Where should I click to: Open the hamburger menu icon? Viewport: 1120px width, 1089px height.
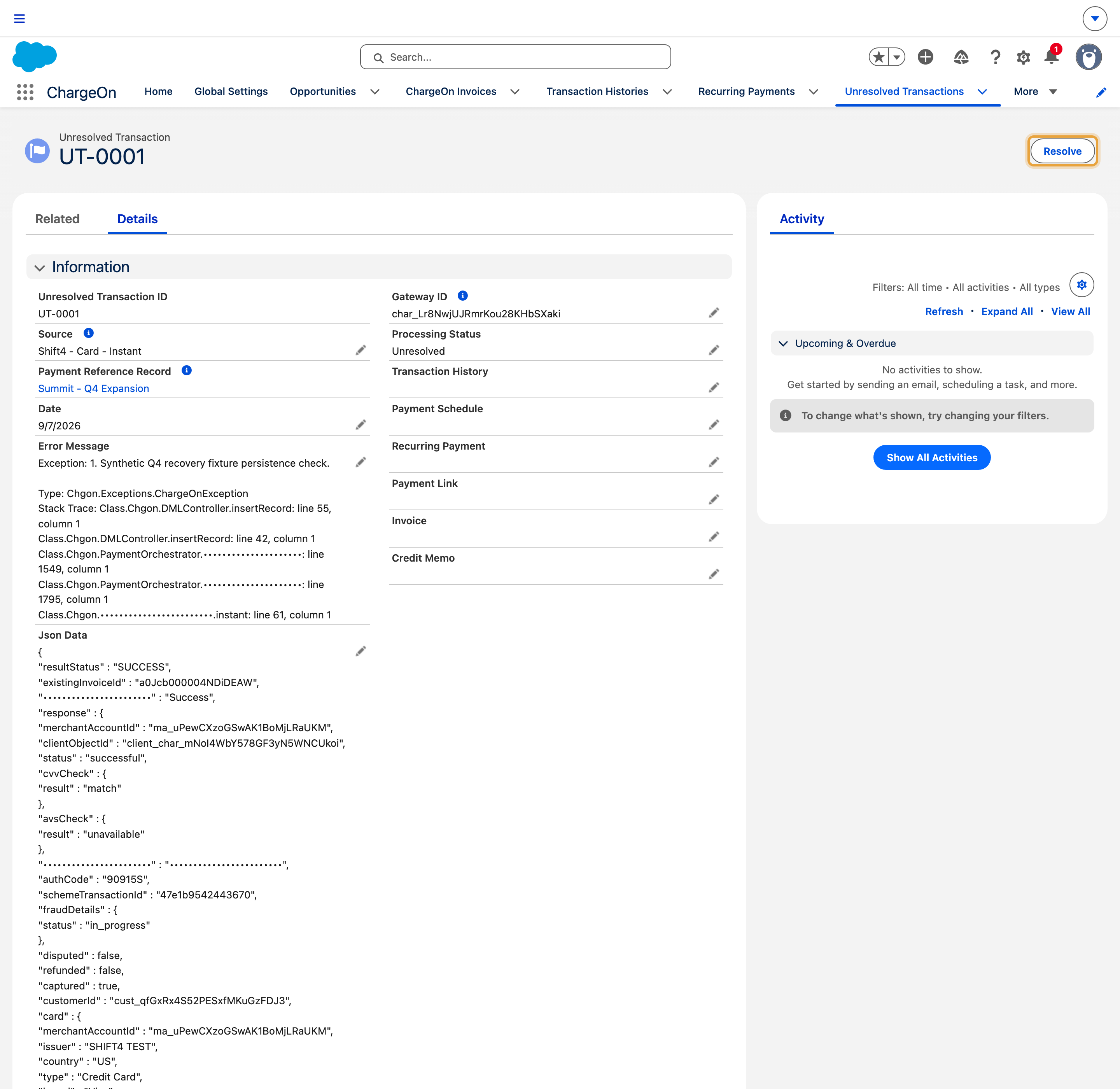point(19,18)
